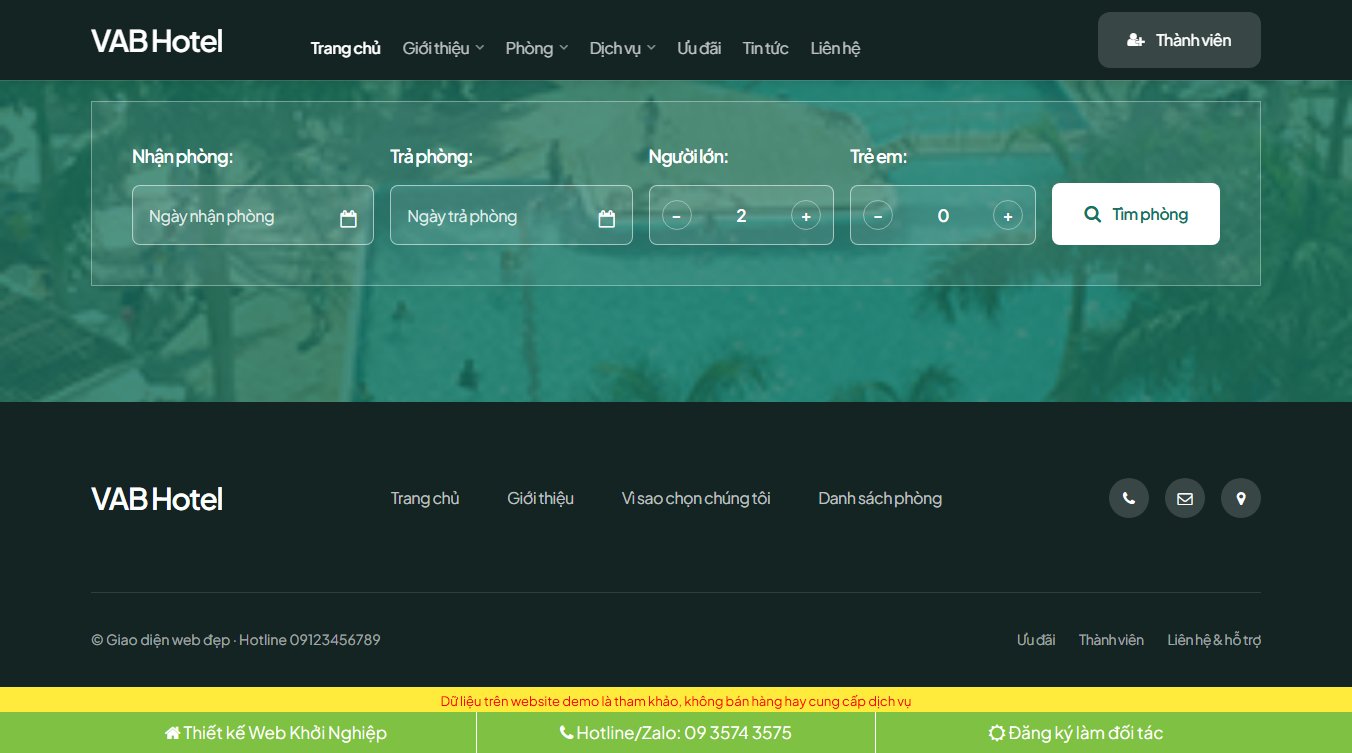Open the bottom footer Ưu đãi link

point(1036,640)
